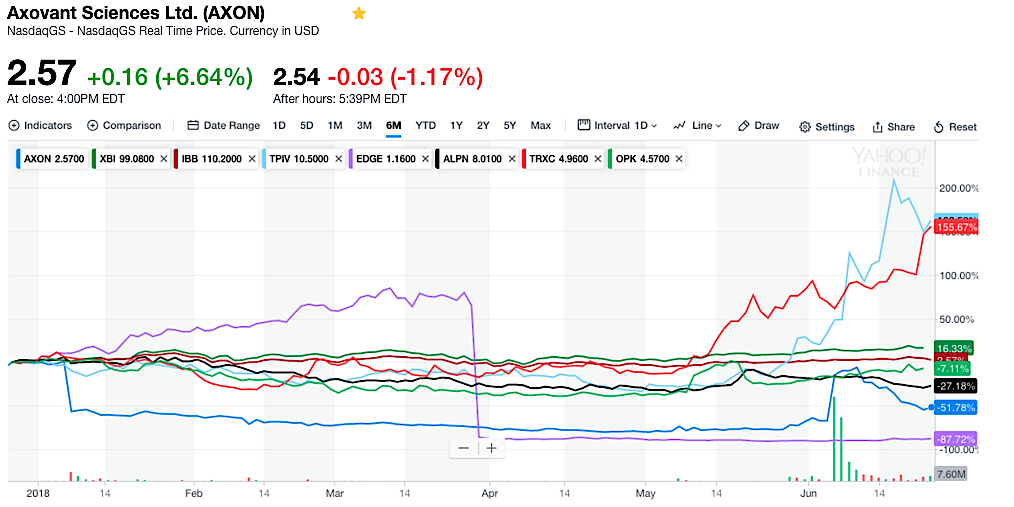Select the 1Y time range
The height and width of the screenshot is (507, 1014).
(457, 125)
